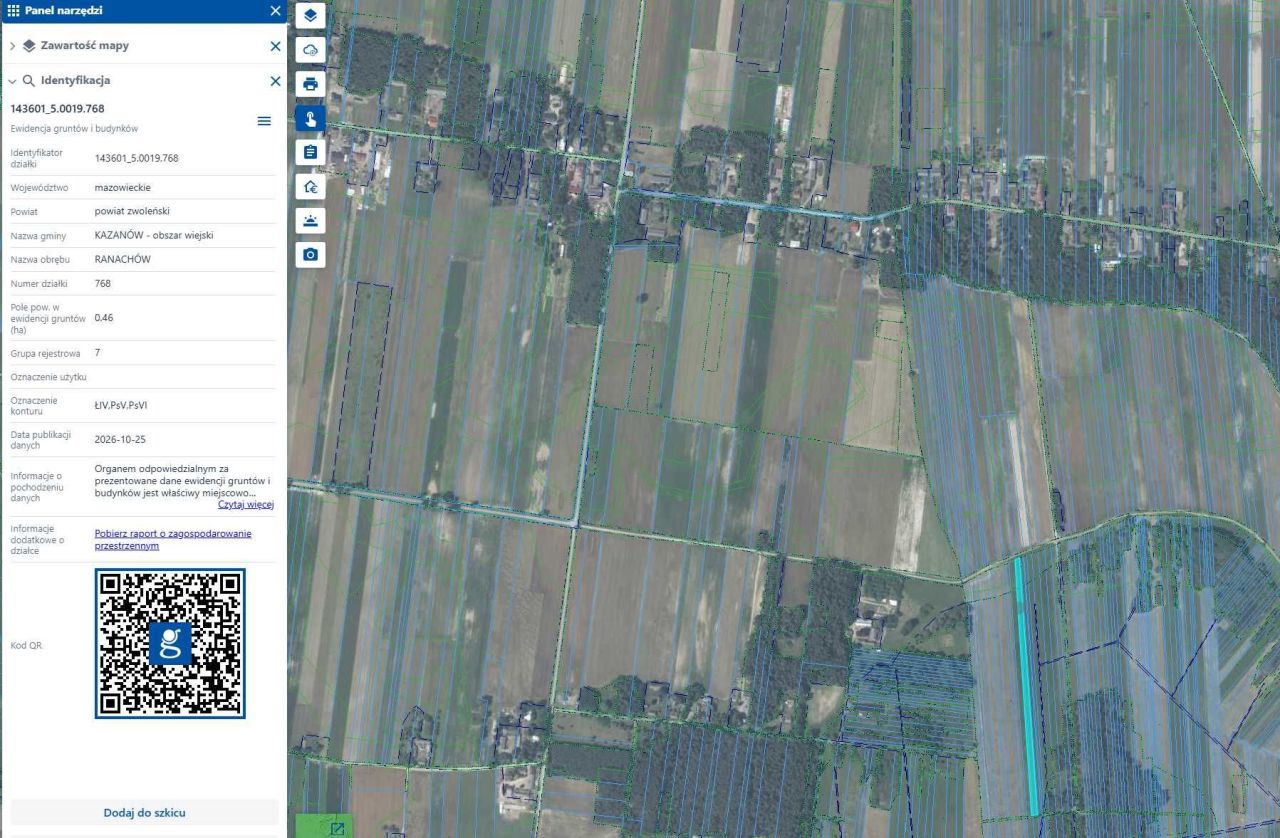Click the precinct value RANACHÓW
Screen dimensions: 1280x838
[123, 259]
